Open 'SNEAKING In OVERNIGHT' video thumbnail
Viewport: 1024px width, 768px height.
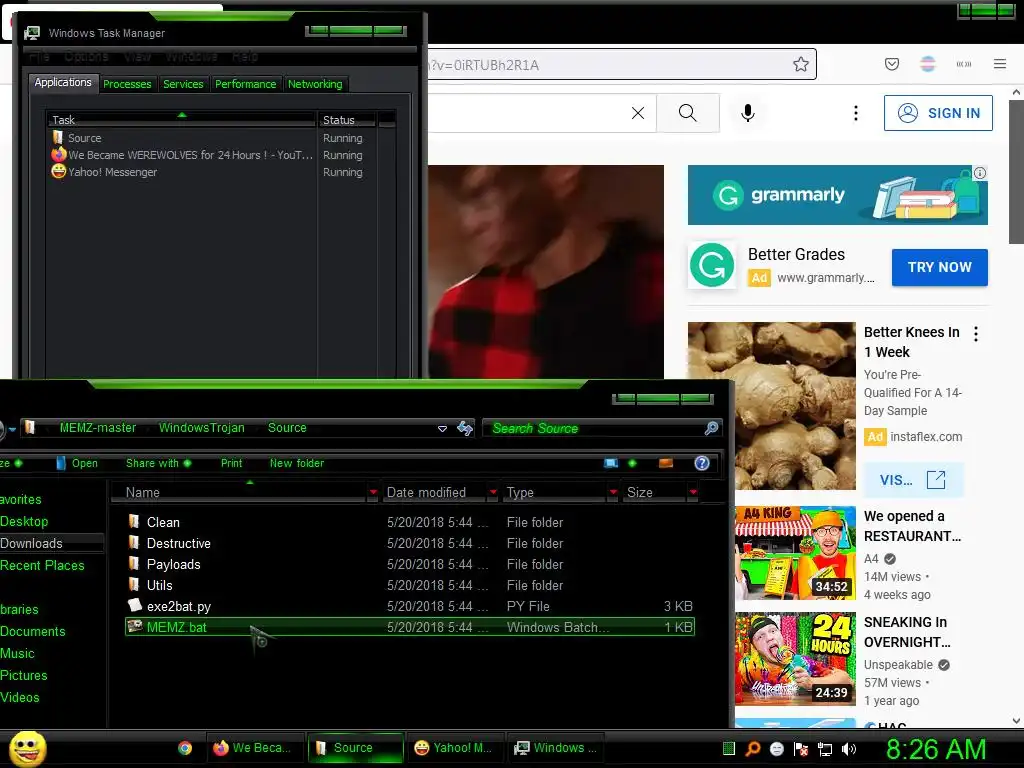[795, 658]
